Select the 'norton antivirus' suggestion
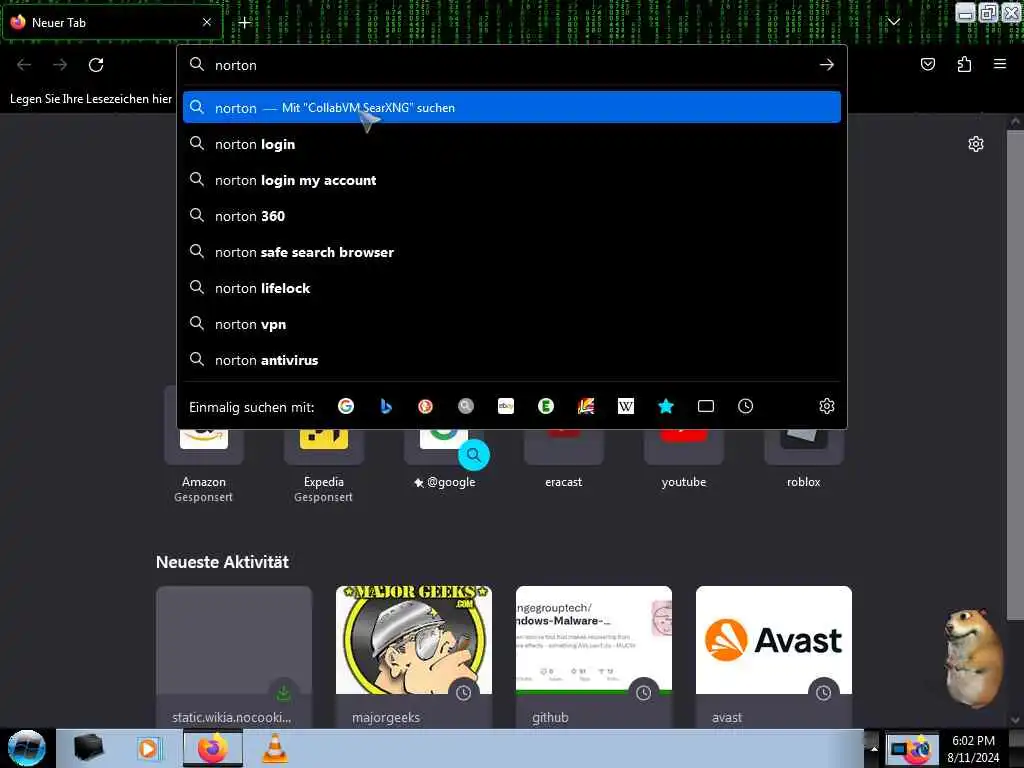1024x768 pixels. 511,360
